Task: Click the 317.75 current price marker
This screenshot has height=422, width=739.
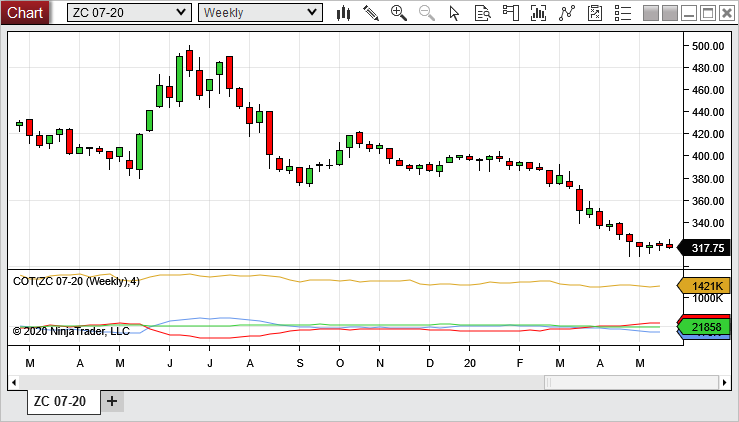Action: coord(706,248)
